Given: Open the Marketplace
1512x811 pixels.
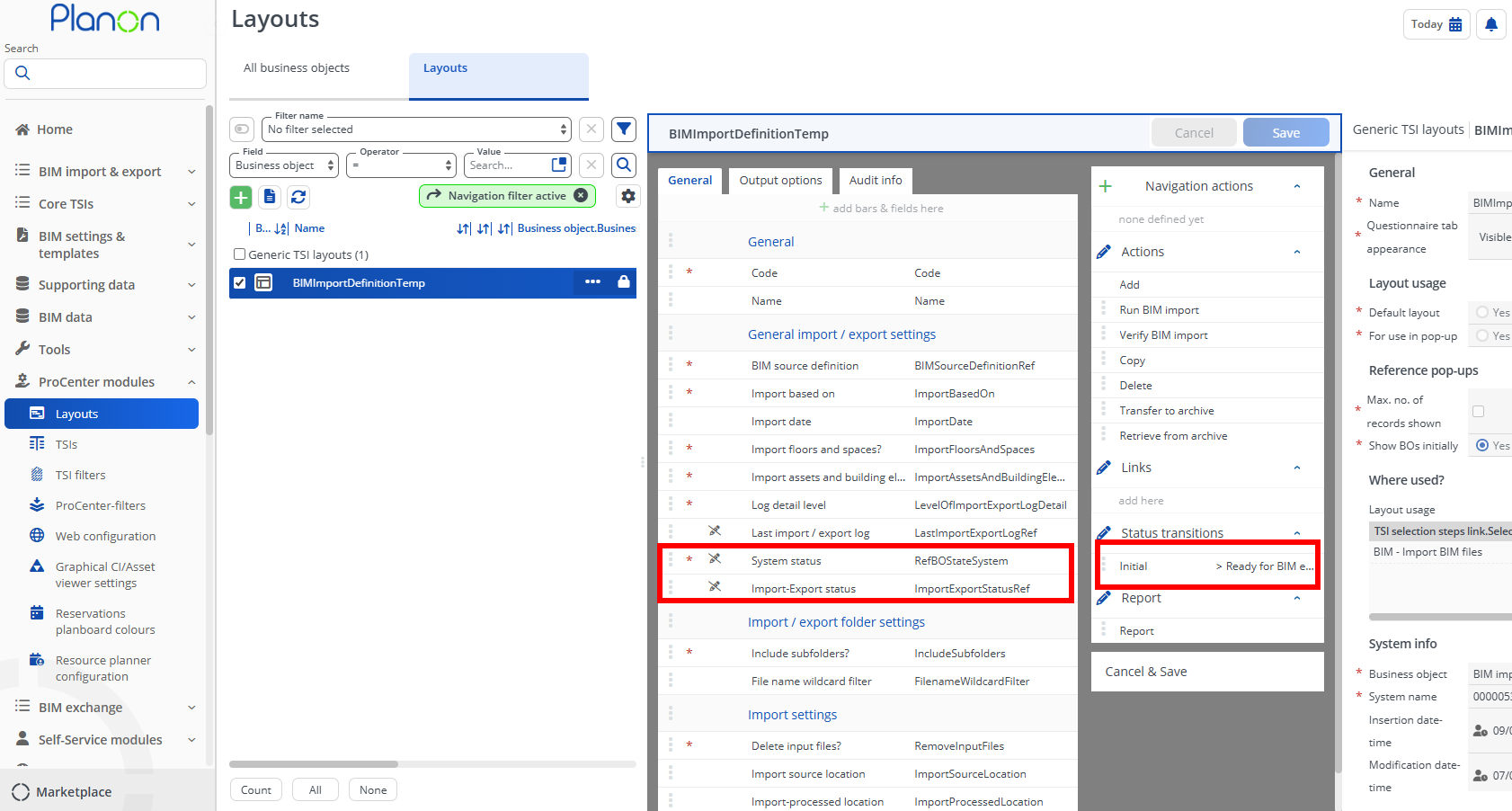Looking at the screenshot, I should click(x=74, y=792).
